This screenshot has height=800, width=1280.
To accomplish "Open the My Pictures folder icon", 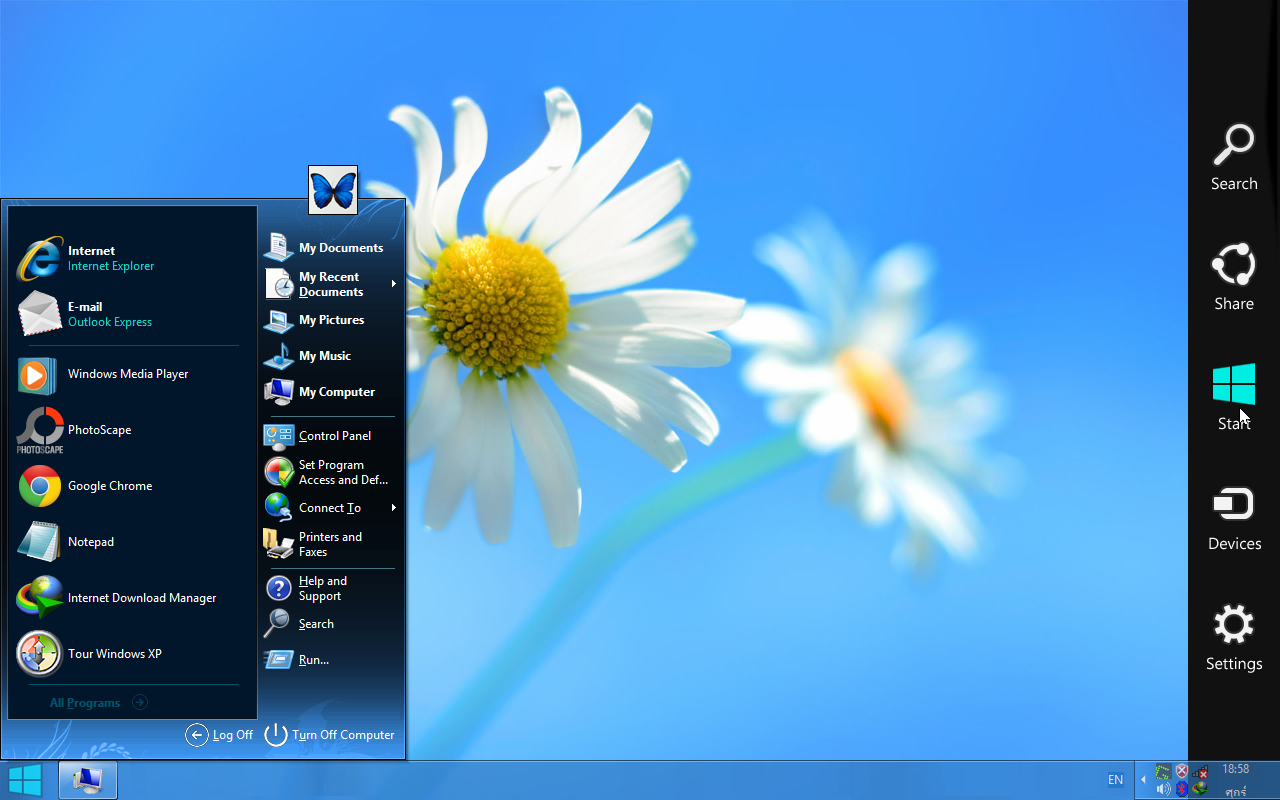I will (x=278, y=320).
